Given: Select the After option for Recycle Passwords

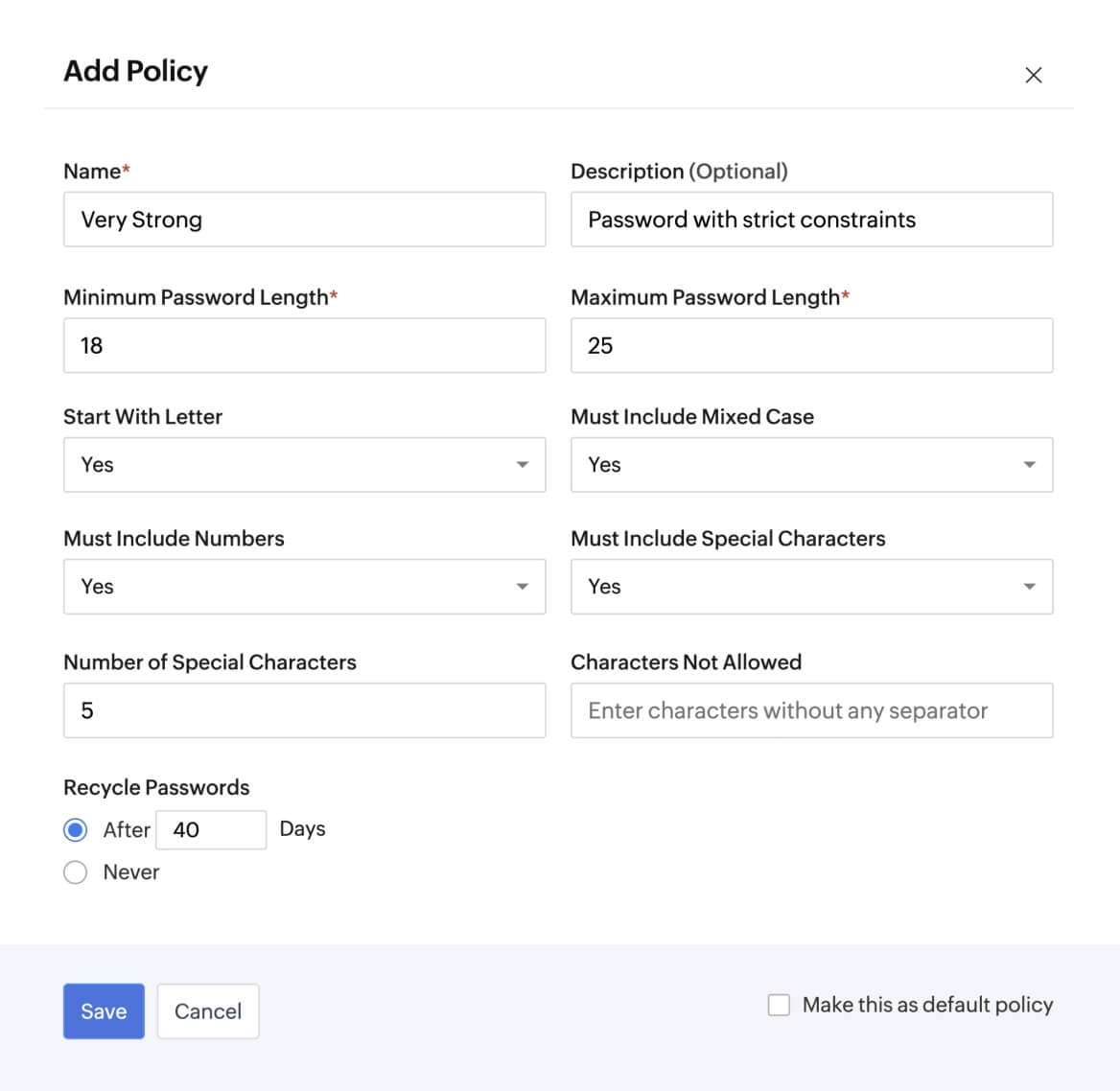Looking at the screenshot, I should coord(75,829).
